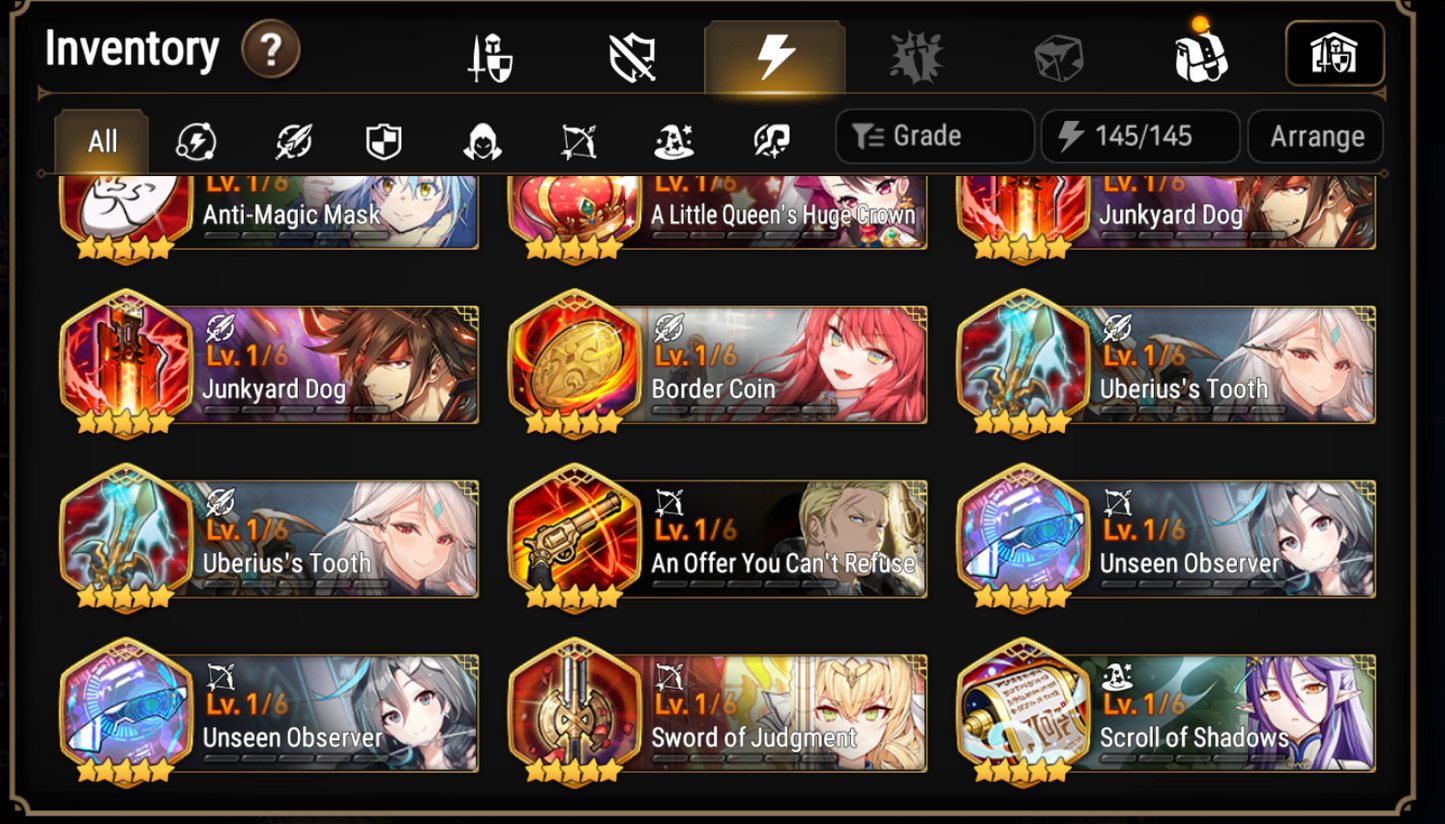Select the lightning bolt artifact tab
This screenshot has height=824, width=1445.
click(775, 57)
